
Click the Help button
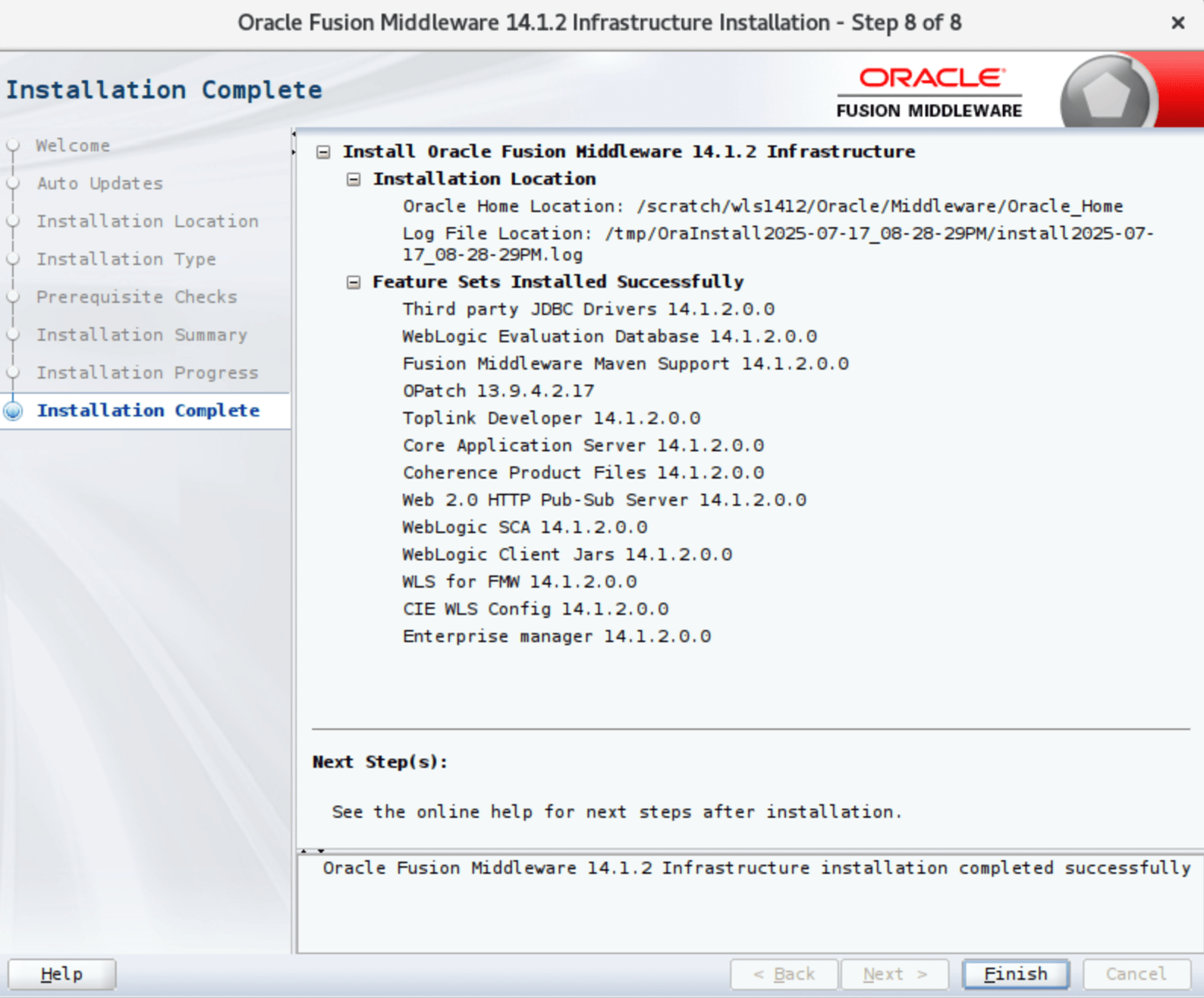click(61, 974)
